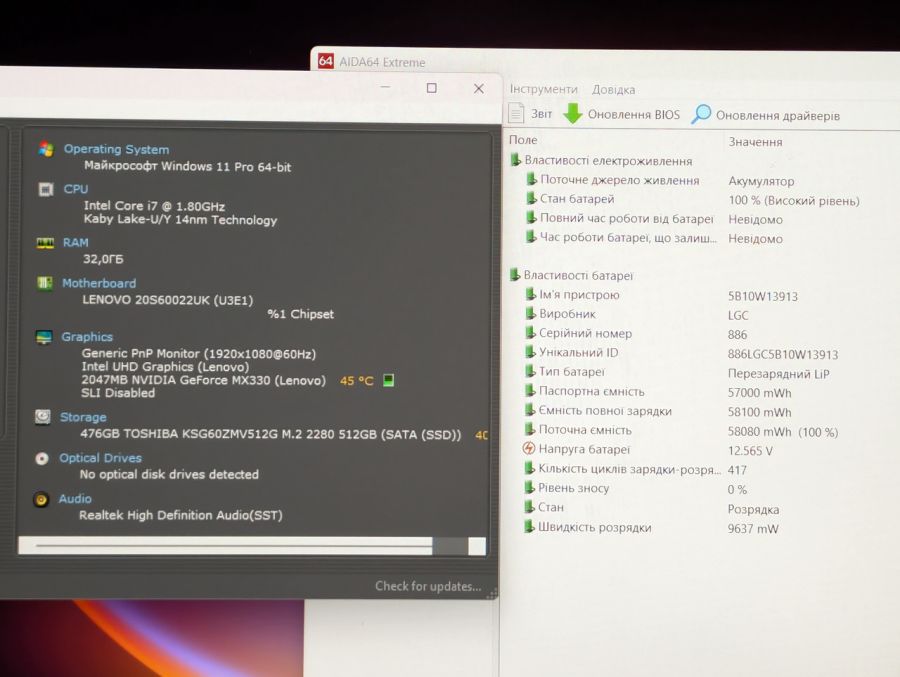This screenshot has width=900, height=677.
Task: Click the Graphics monitor icon
Action: [x=44, y=337]
